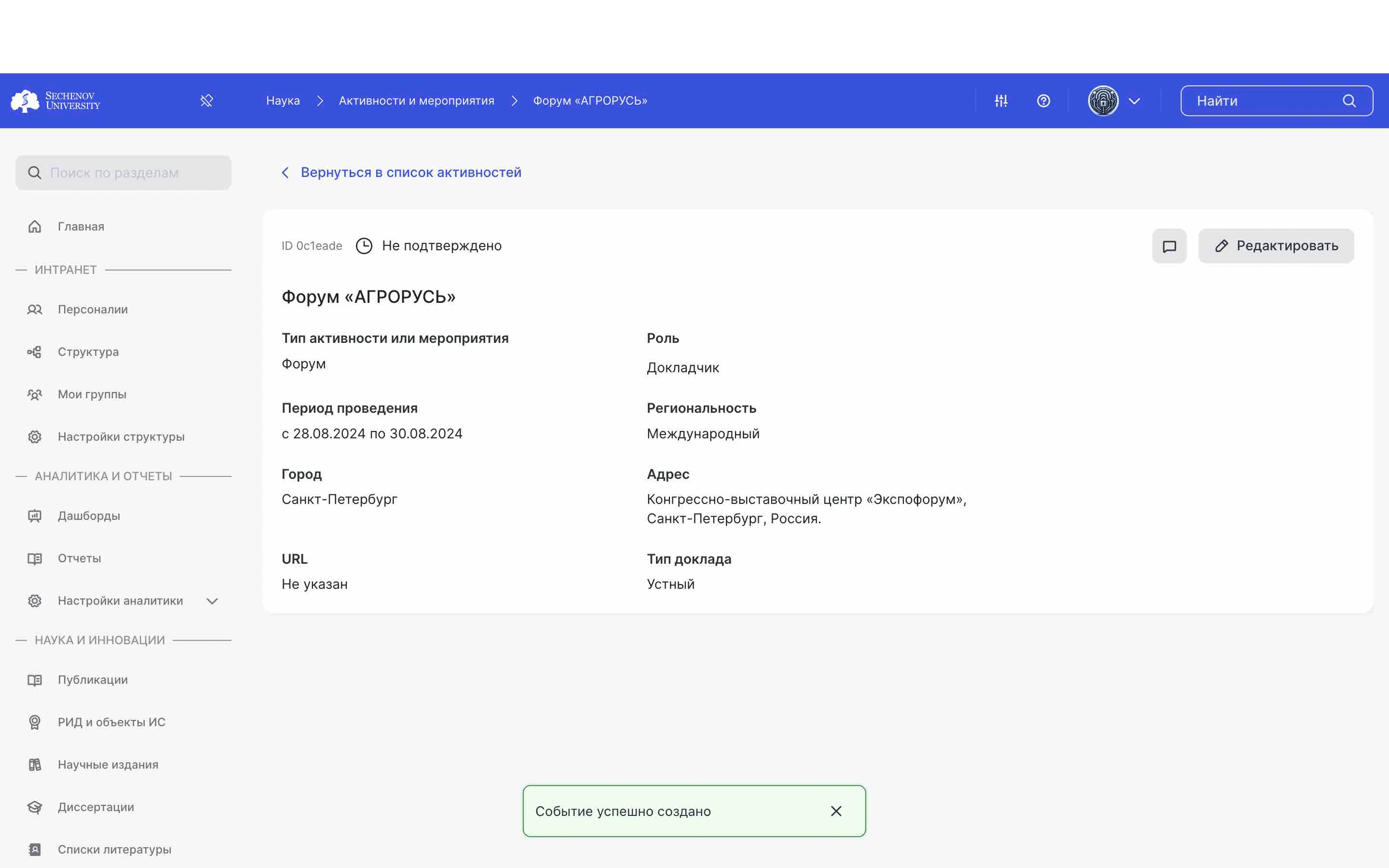Viewport: 1389px width, 868px height.
Task: Click the magnifier icon in Найти field
Action: click(x=1349, y=101)
